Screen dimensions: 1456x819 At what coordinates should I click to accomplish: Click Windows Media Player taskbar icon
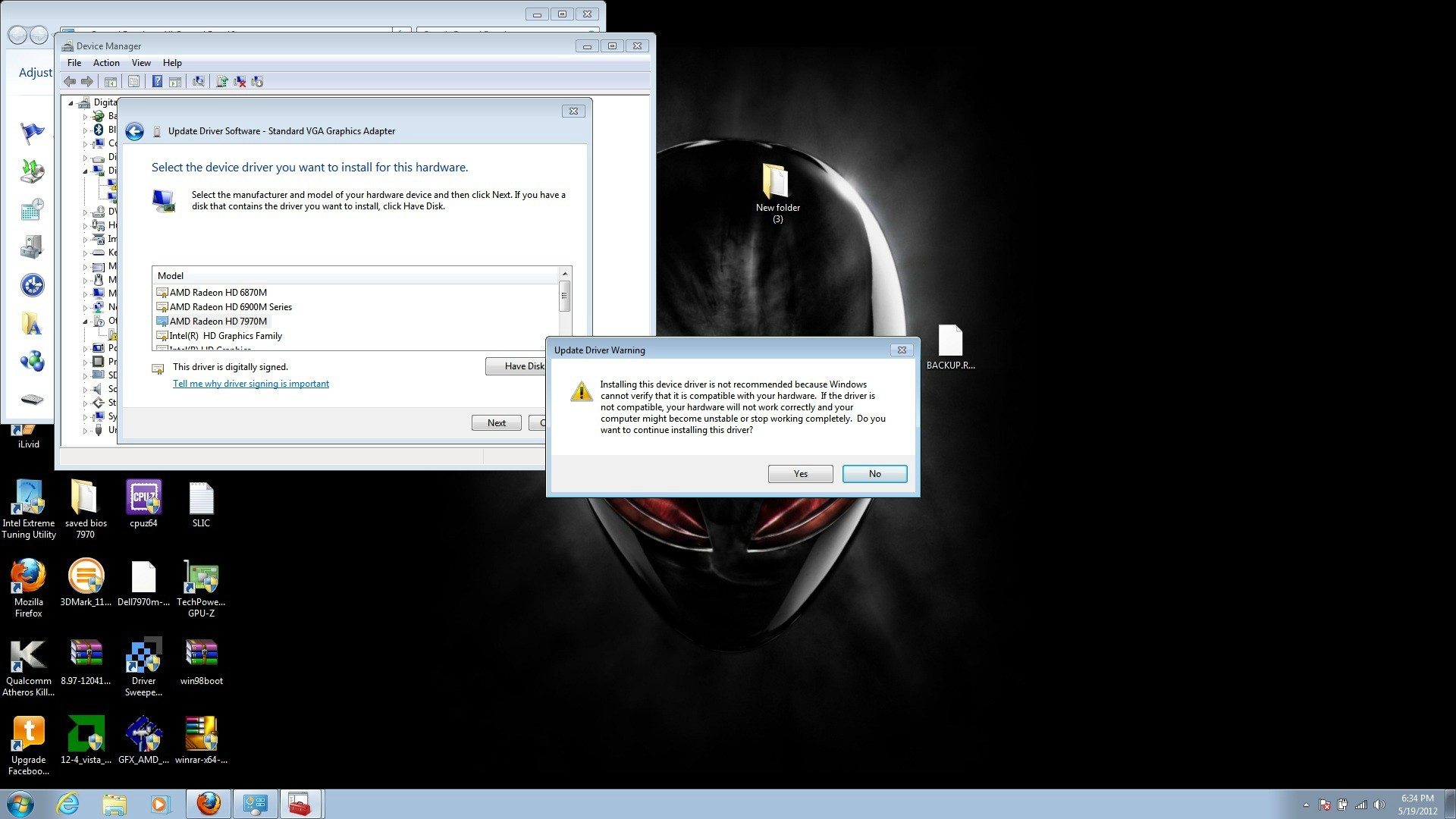pyautogui.click(x=160, y=804)
